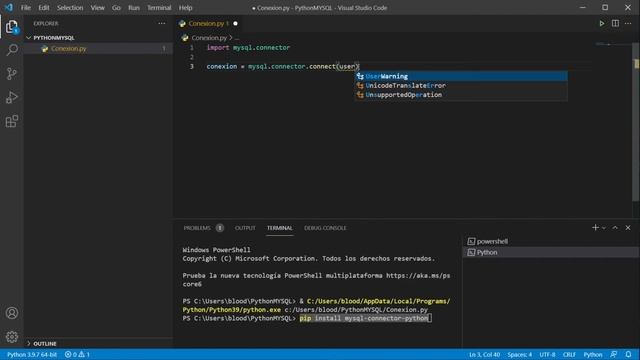Open errors and warnings status indicator
Image resolution: width=640 pixels, height=360 pixels.
pos(77,354)
